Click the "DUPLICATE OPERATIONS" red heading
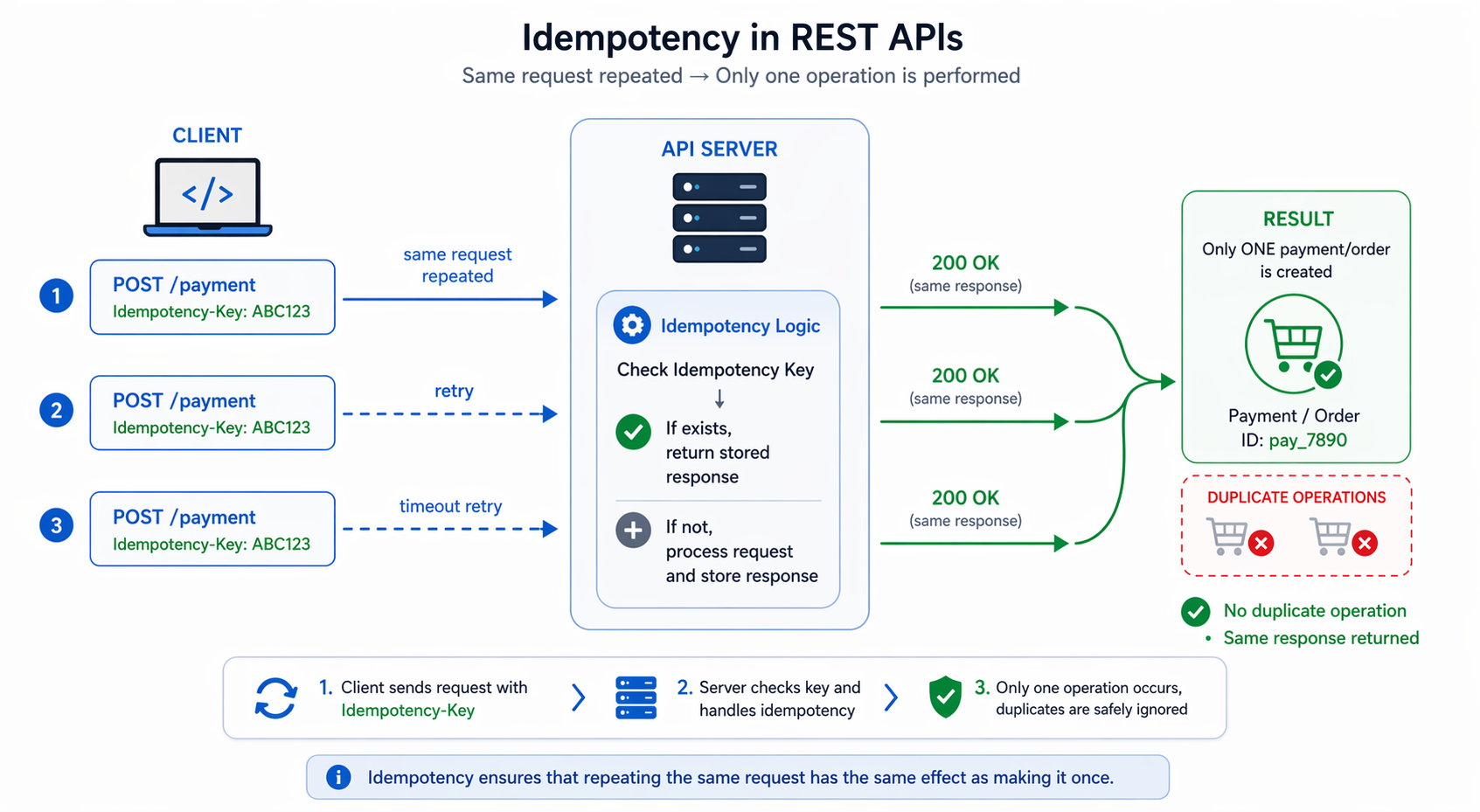Viewport: 1480px width, 812px height. pyautogui.click(x=1296, y=497)
